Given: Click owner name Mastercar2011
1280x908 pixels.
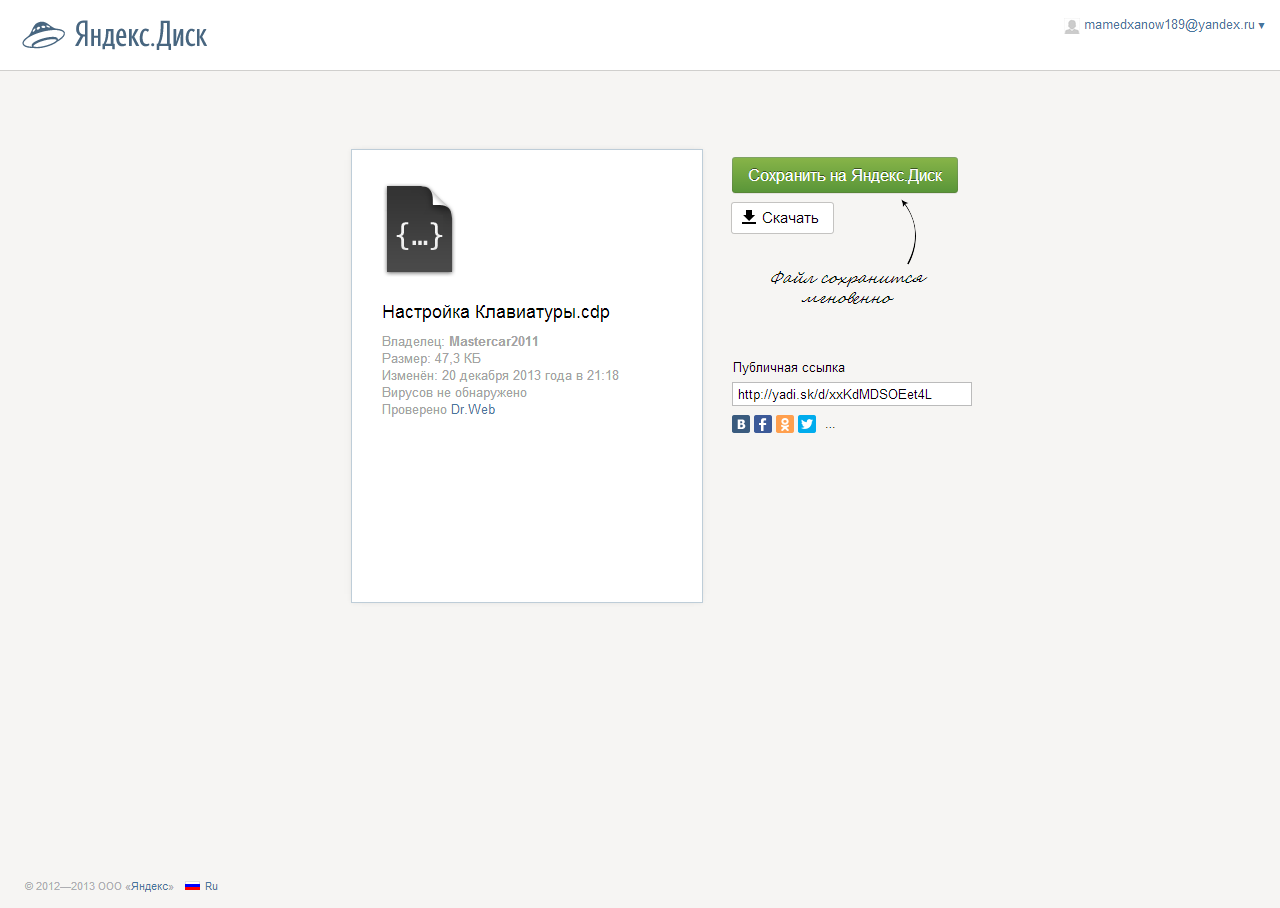Looking at the screenshot, I should (494, 341).
